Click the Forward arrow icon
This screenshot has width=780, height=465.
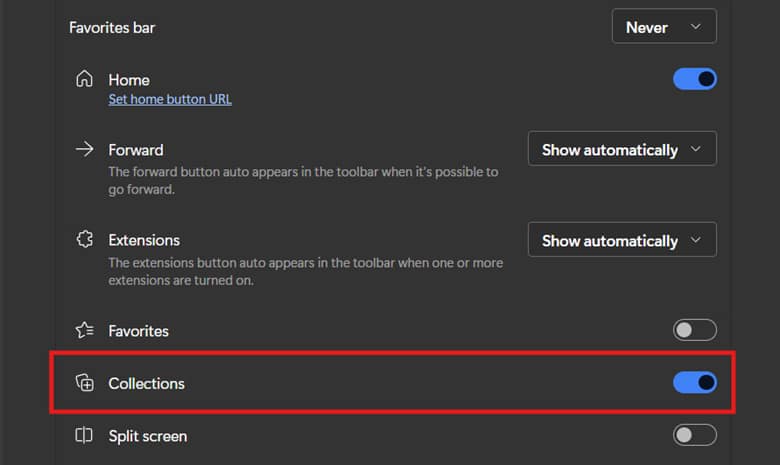(x=84, y=149)
